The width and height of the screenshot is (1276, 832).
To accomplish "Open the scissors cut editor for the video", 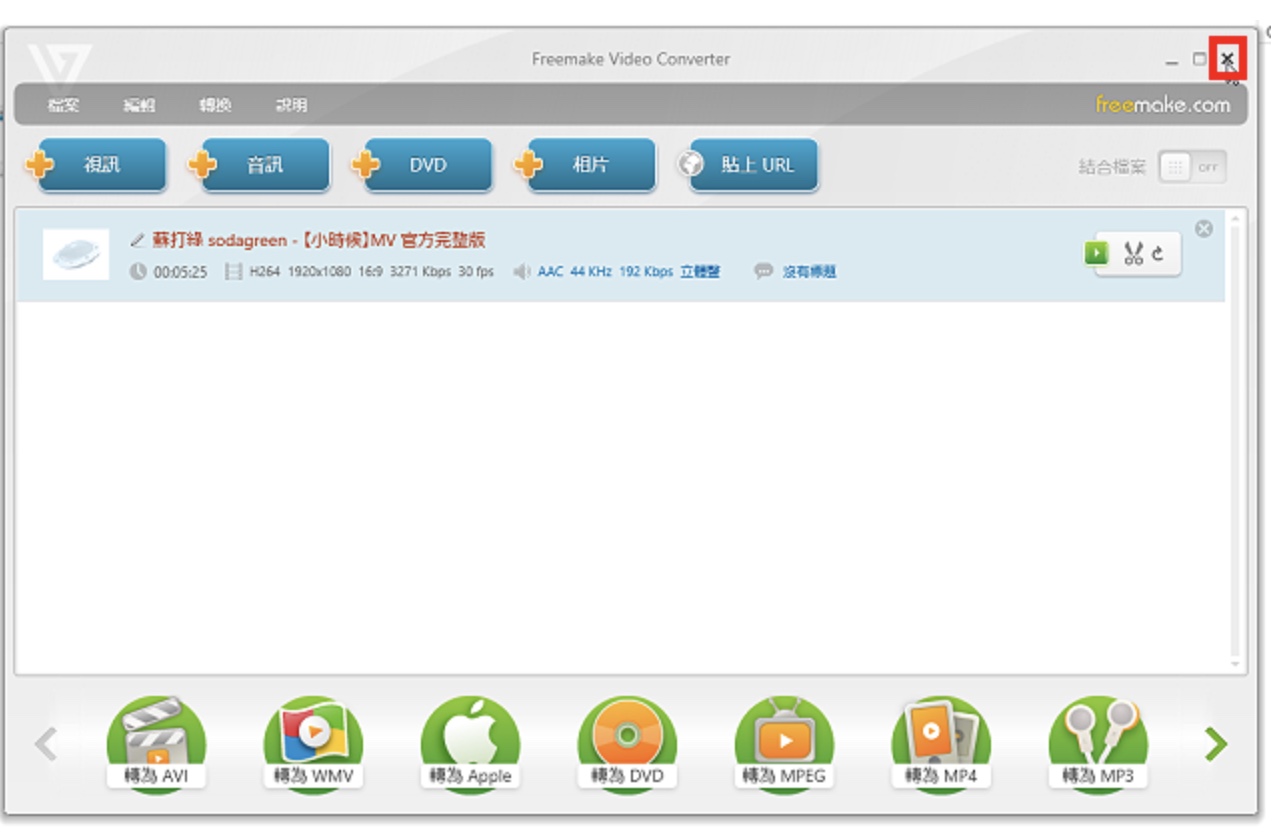I will coord(1133,254).
